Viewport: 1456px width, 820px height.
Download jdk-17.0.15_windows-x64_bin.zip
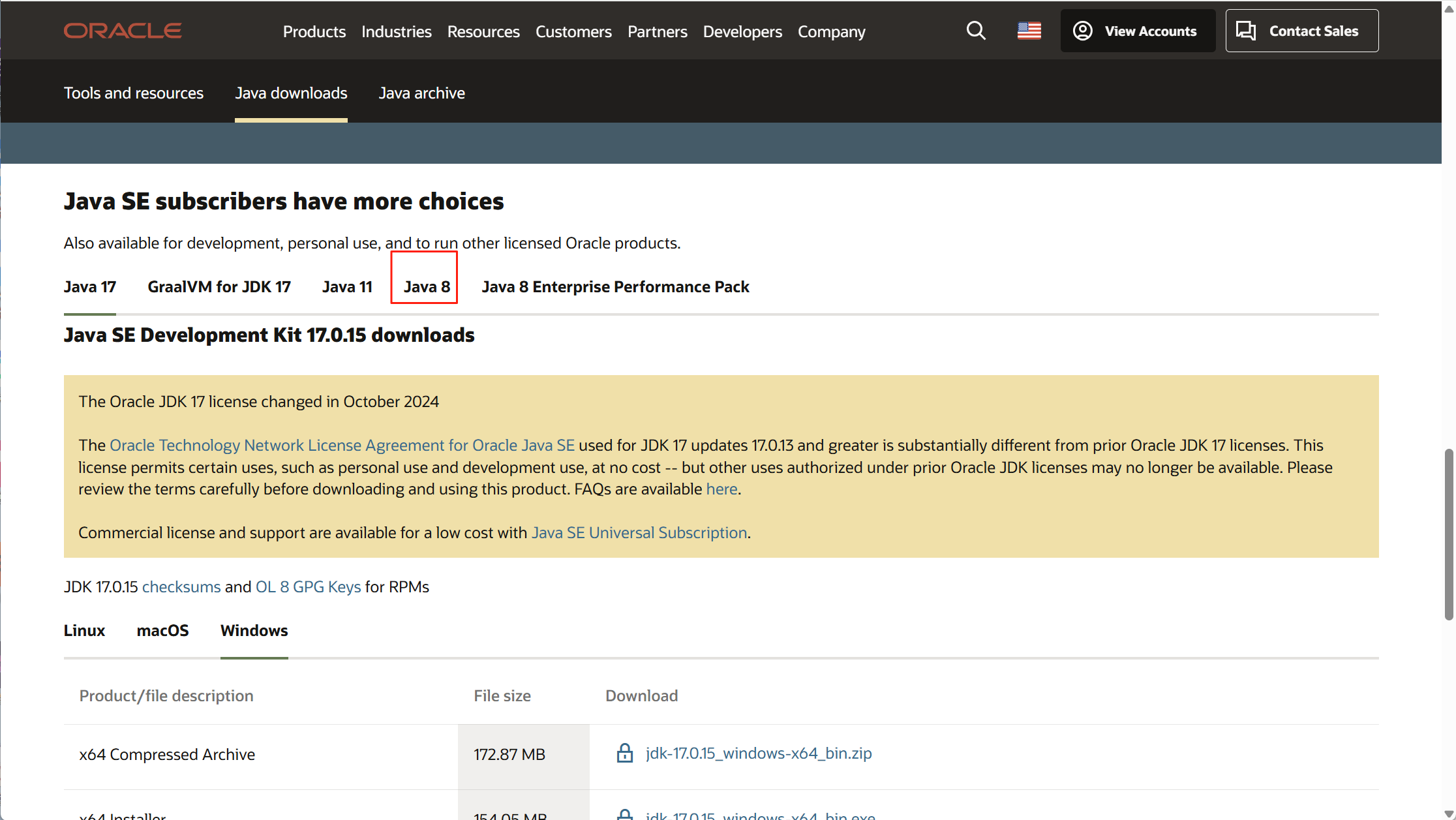coord(759,753)
